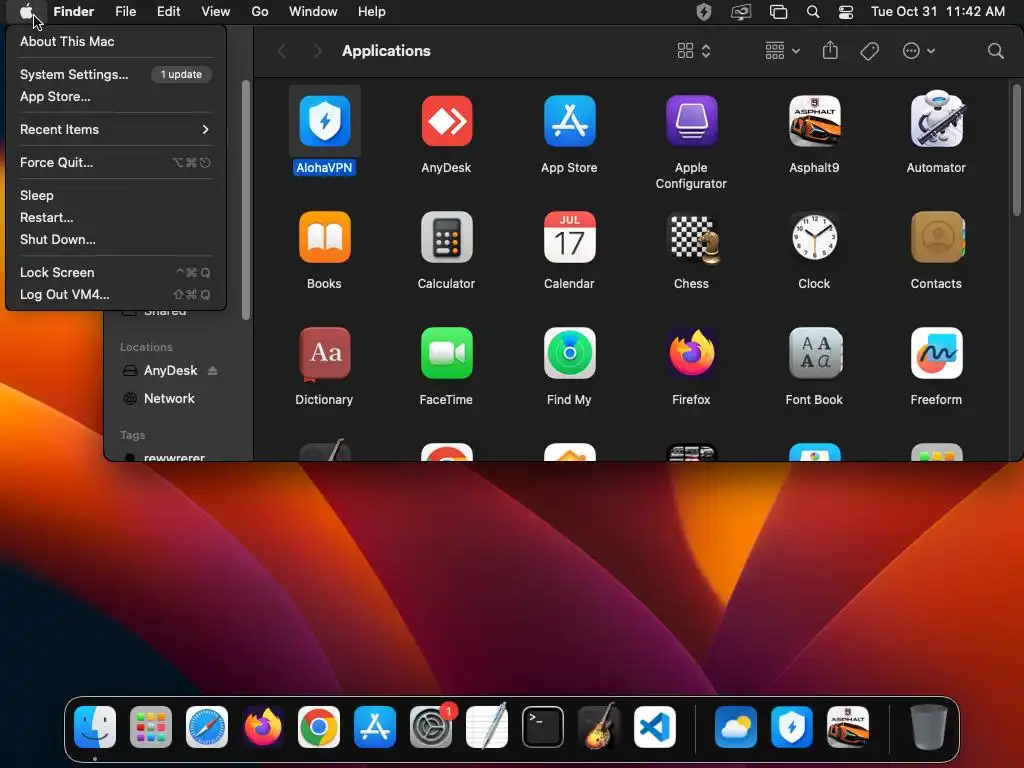Screen dimensions: 1024x768
Task: Select Dictionary app icon
Action: pos(325,353)
